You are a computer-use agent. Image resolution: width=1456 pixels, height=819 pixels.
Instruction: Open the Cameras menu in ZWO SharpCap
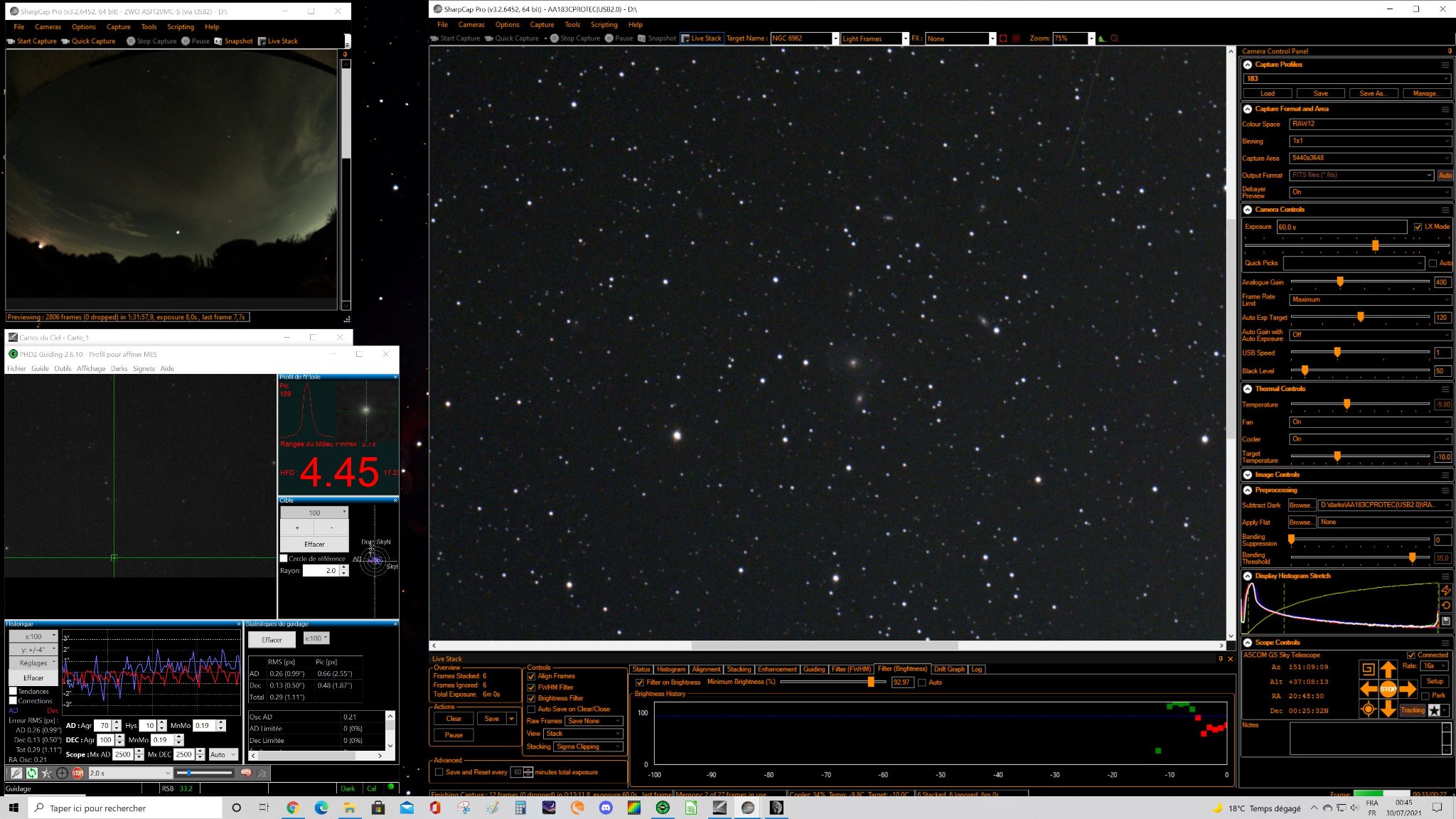click(48, 27)
